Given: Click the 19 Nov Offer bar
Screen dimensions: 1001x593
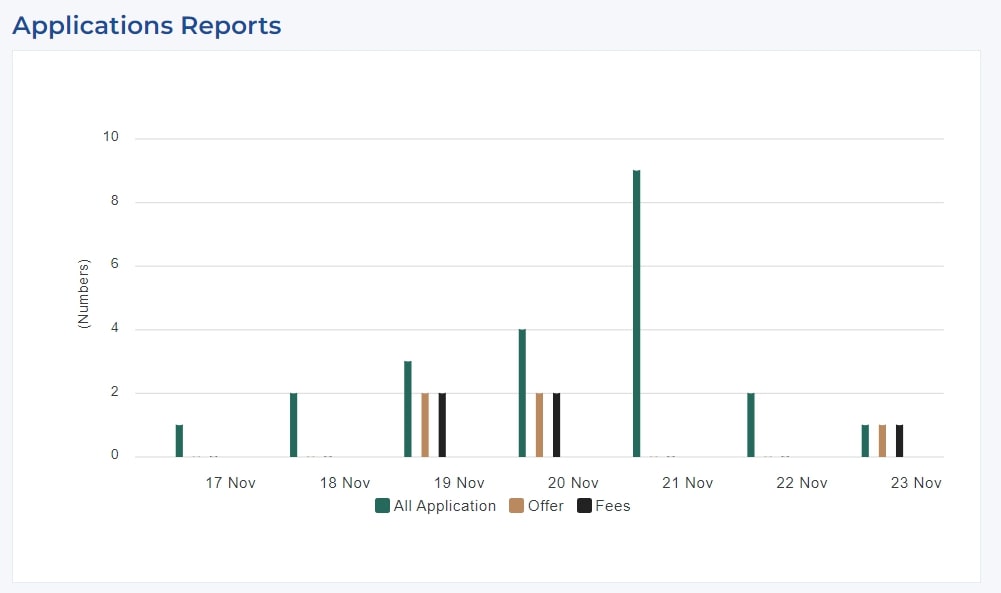Looking at the screenshot, I should [425, 425].
